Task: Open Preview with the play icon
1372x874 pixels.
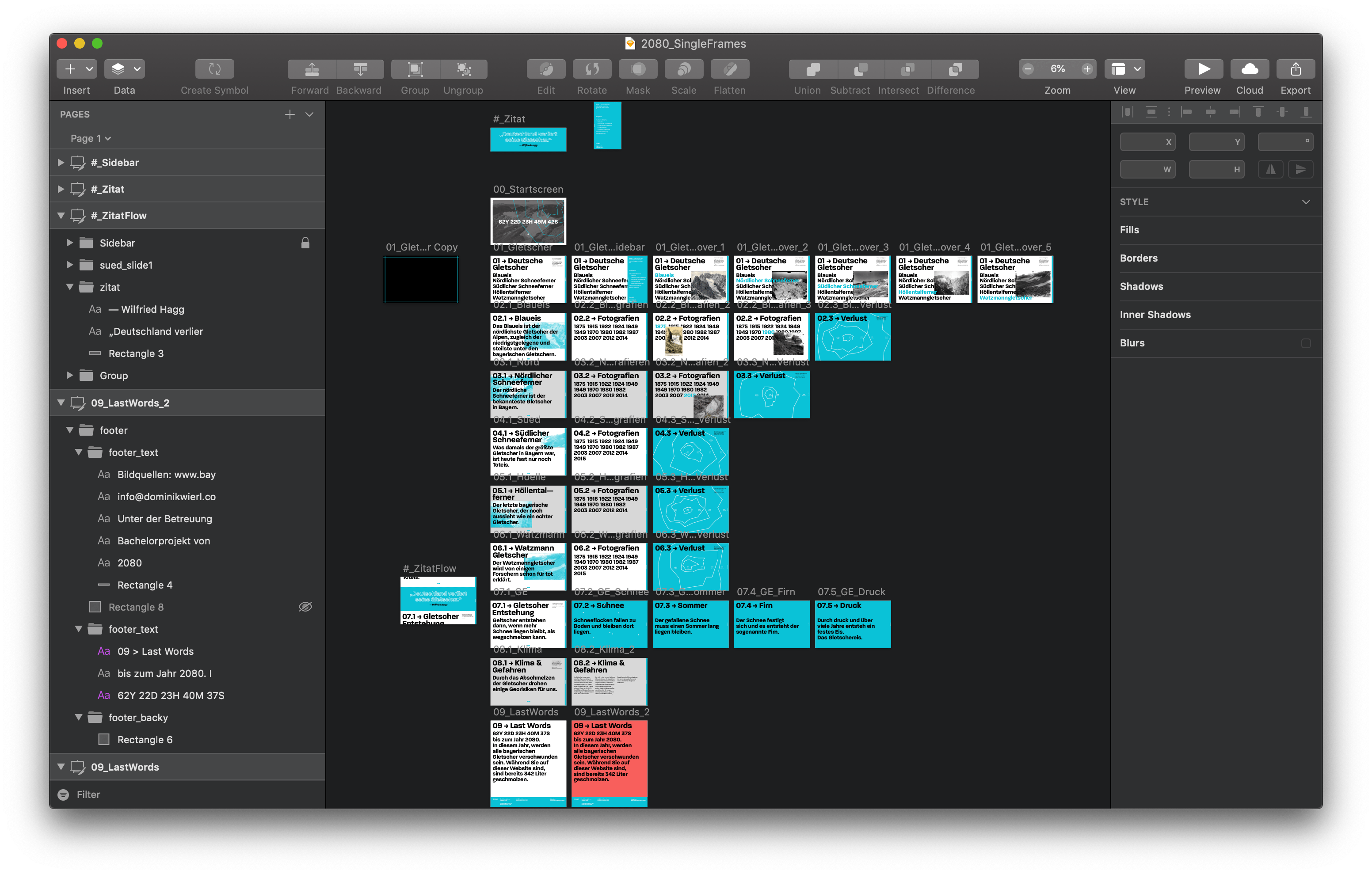Action: click(x=1203, y=69)
